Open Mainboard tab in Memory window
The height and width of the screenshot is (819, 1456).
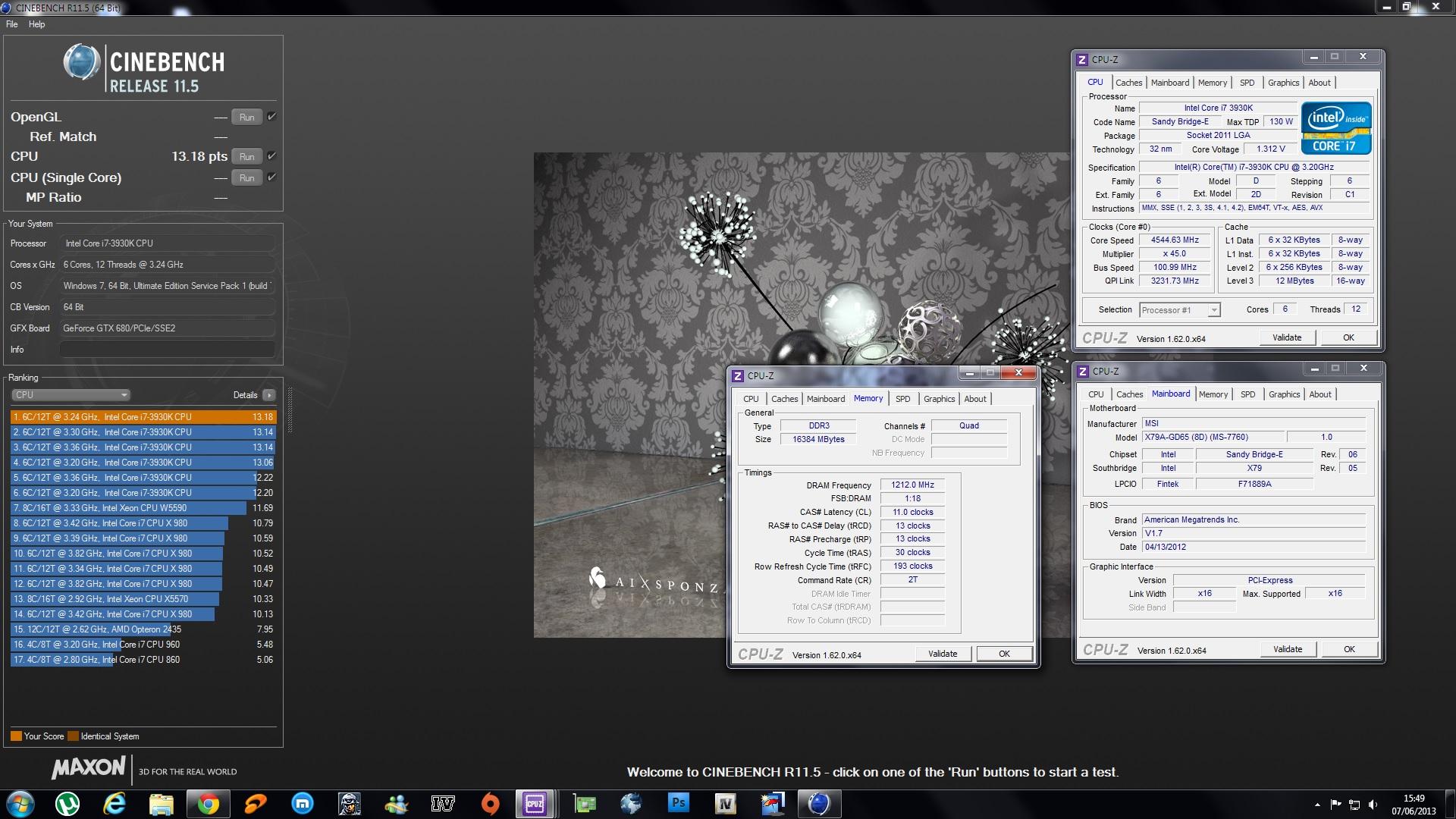pos(825,399)
